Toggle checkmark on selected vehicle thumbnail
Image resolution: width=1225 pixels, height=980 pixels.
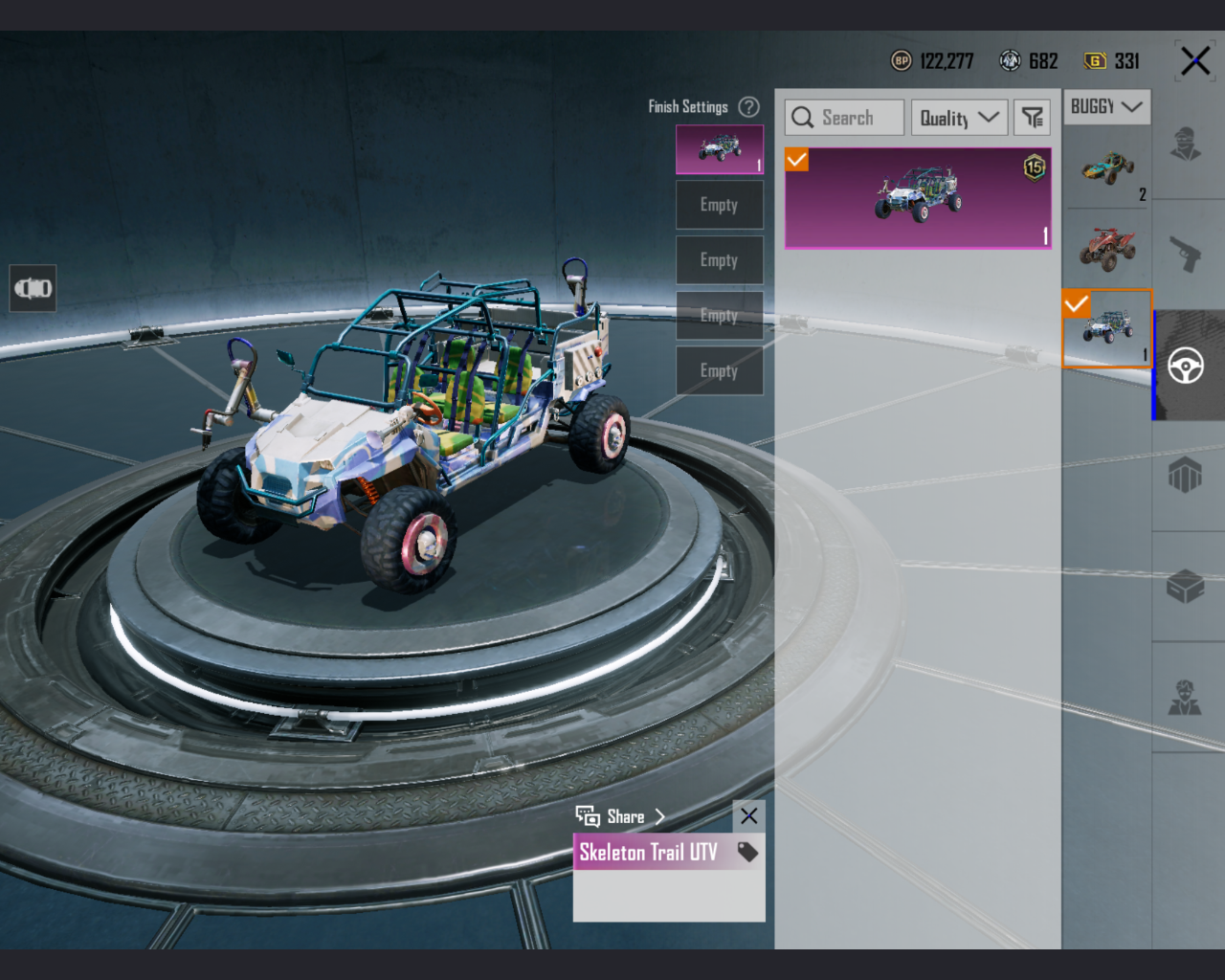[1077, 304]
